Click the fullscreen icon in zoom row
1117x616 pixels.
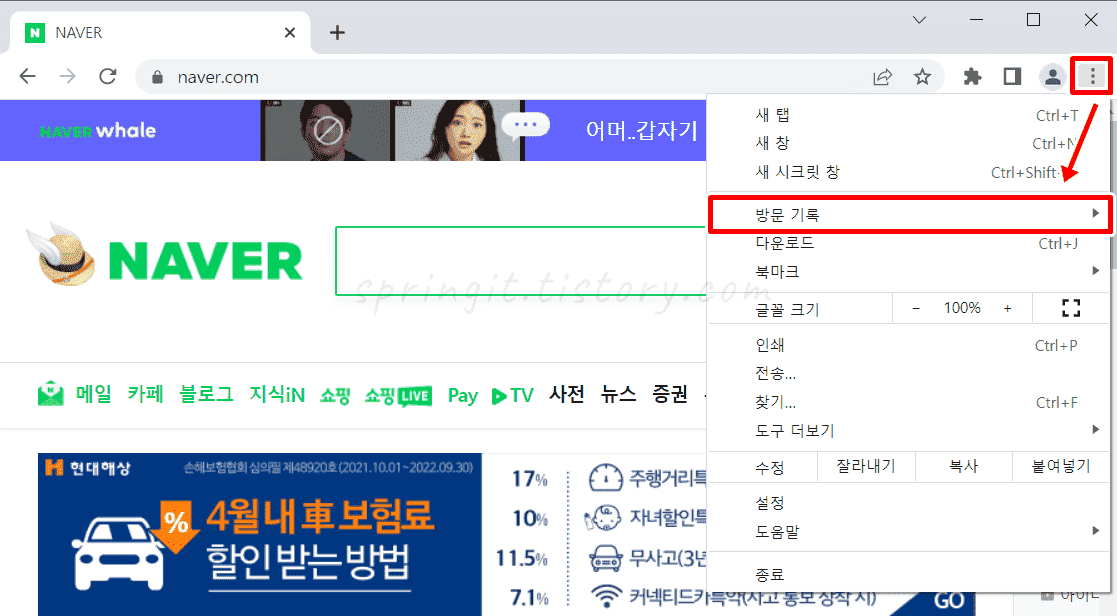click(1071, 308)
